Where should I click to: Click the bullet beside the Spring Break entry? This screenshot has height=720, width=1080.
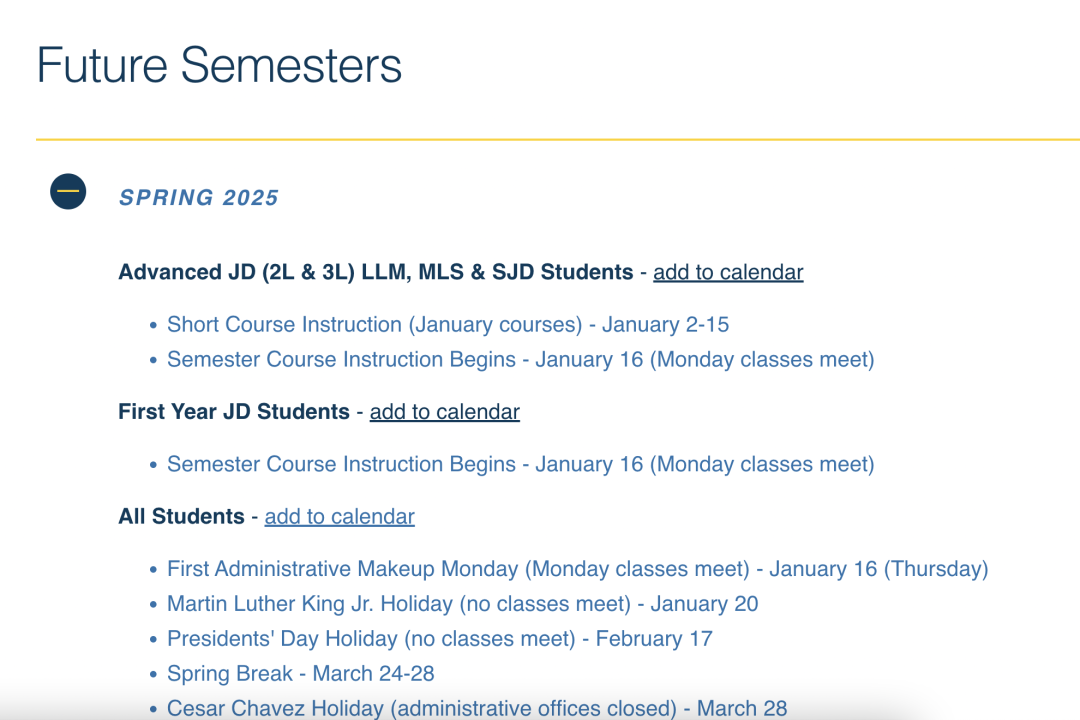point(152,673)
